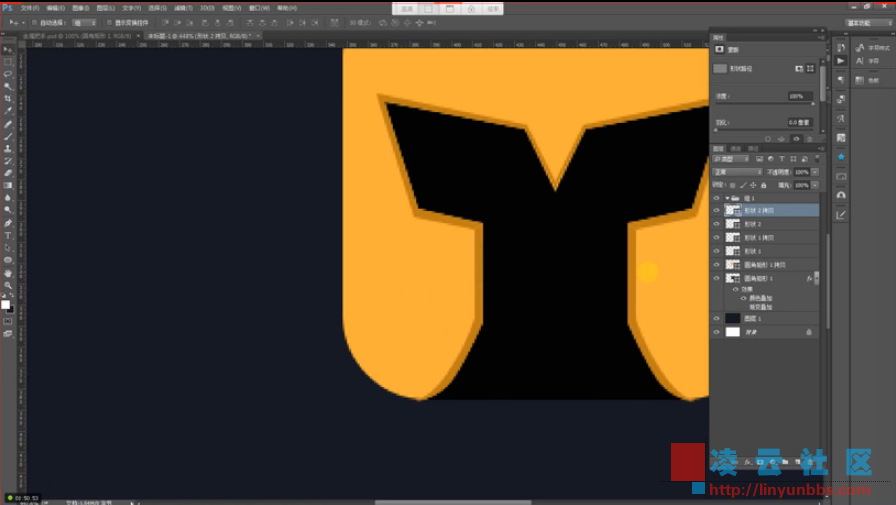The width and height of the screenshot is (896, 505).
Task: Select the Lasso tool
Action: 8,74
